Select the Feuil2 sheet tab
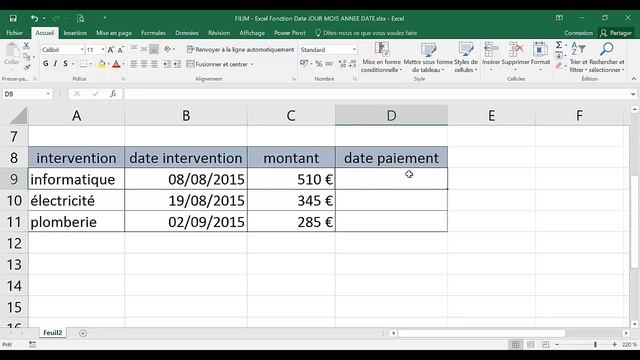640x360 pixels. [53, 333]
